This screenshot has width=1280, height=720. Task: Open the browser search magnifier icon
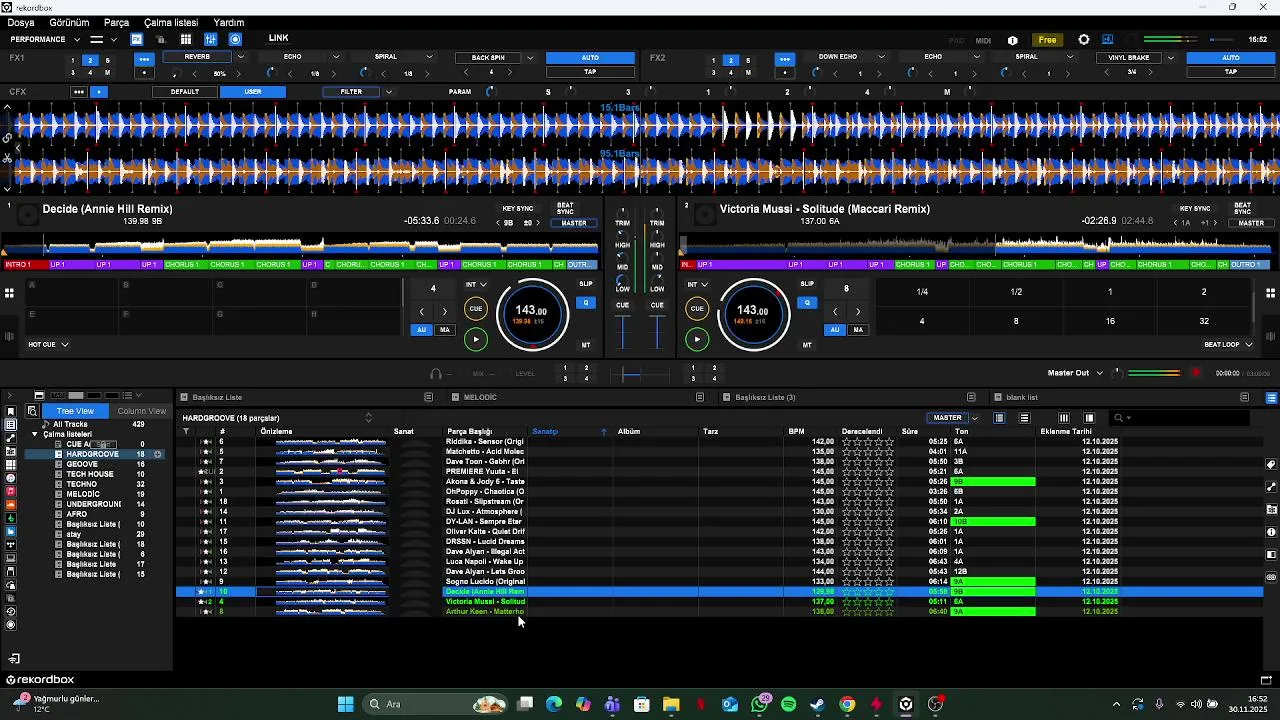[x=32, y=411]
